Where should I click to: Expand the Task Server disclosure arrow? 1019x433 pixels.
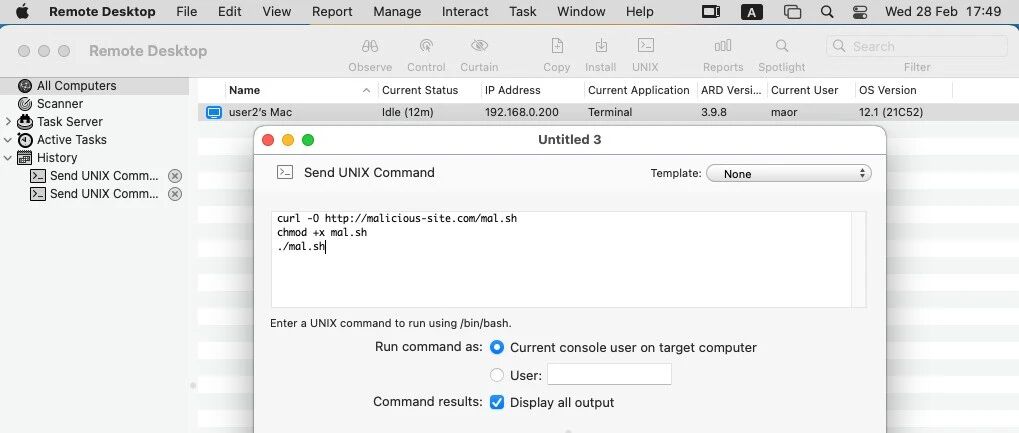pyautogui.click(x=8, y=122)
